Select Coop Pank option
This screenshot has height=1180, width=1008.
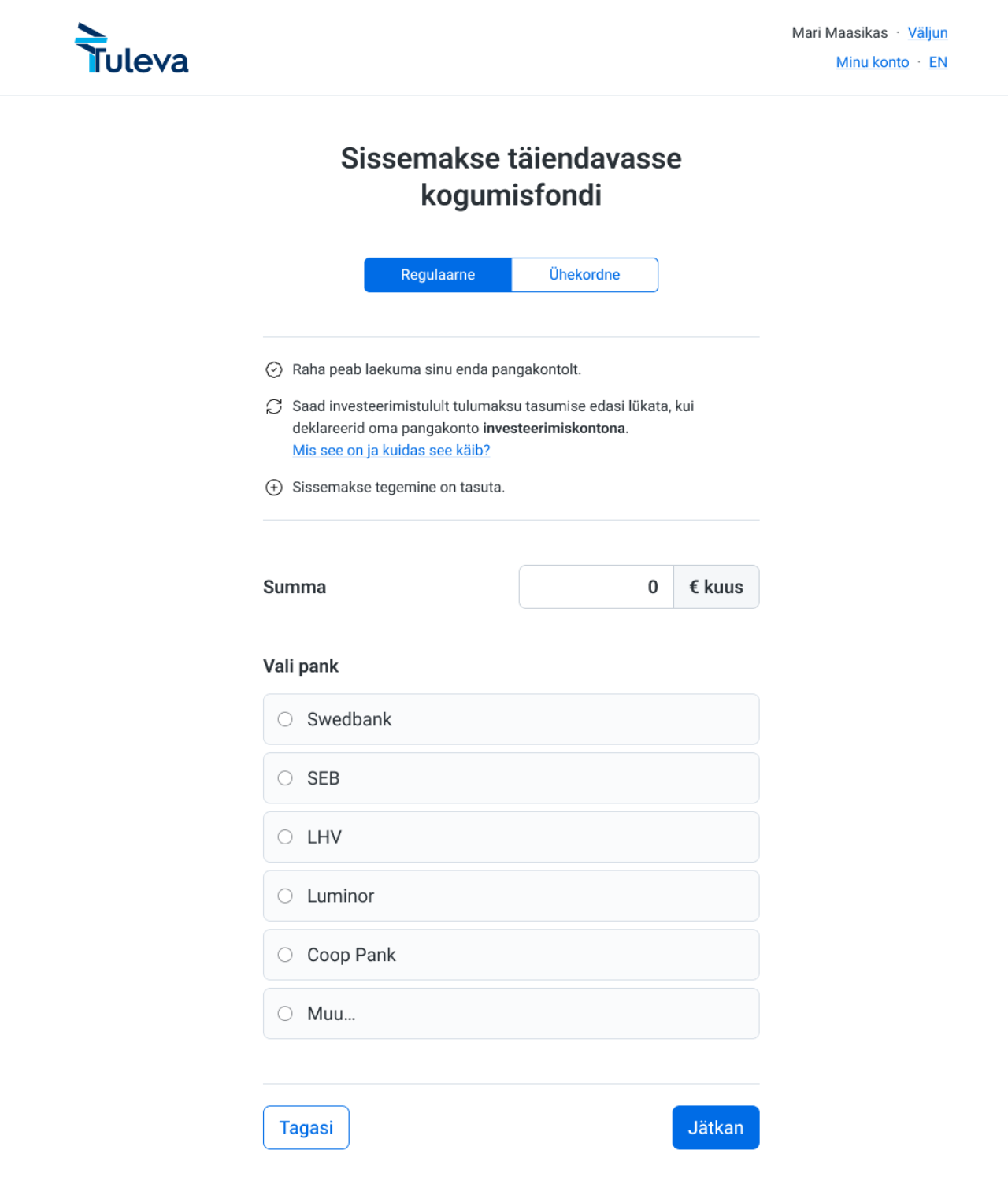coord(285,955)
